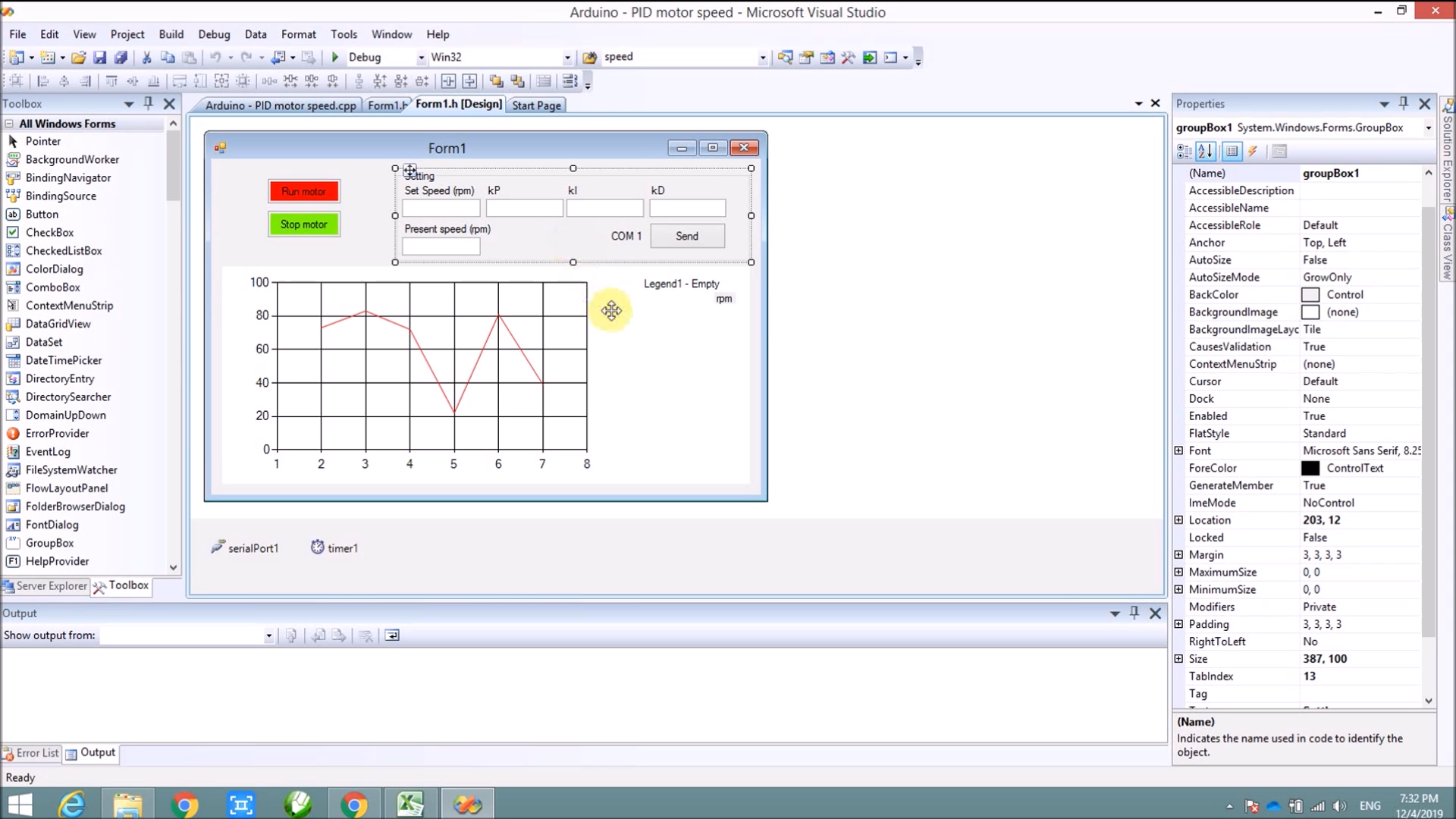1456x819 pixels.
Task: Open the Debug configuration dropdown
Action: [421, 58]
